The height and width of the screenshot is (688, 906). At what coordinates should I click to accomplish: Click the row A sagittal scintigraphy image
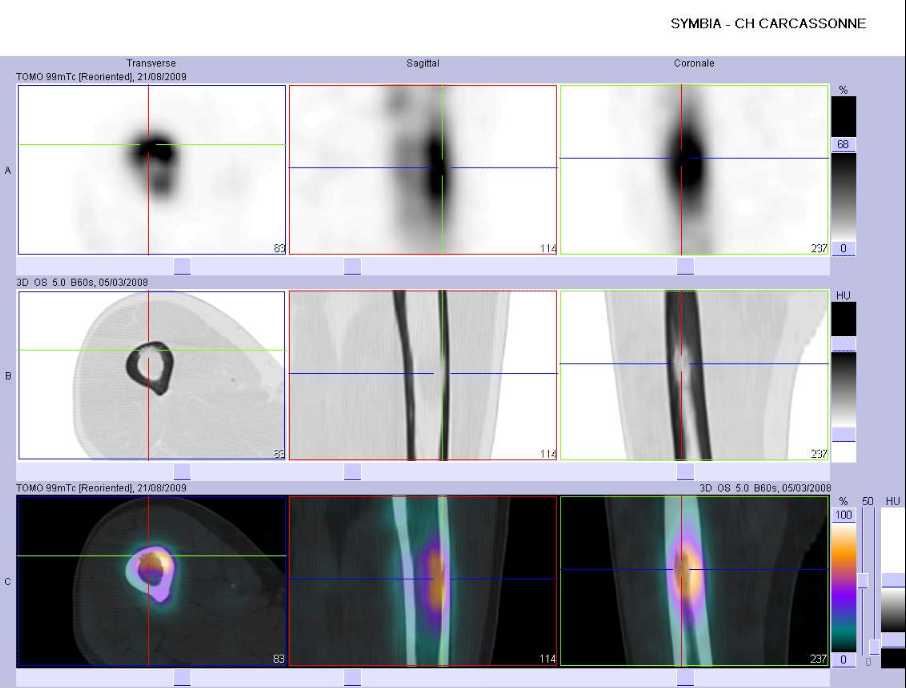423,170
